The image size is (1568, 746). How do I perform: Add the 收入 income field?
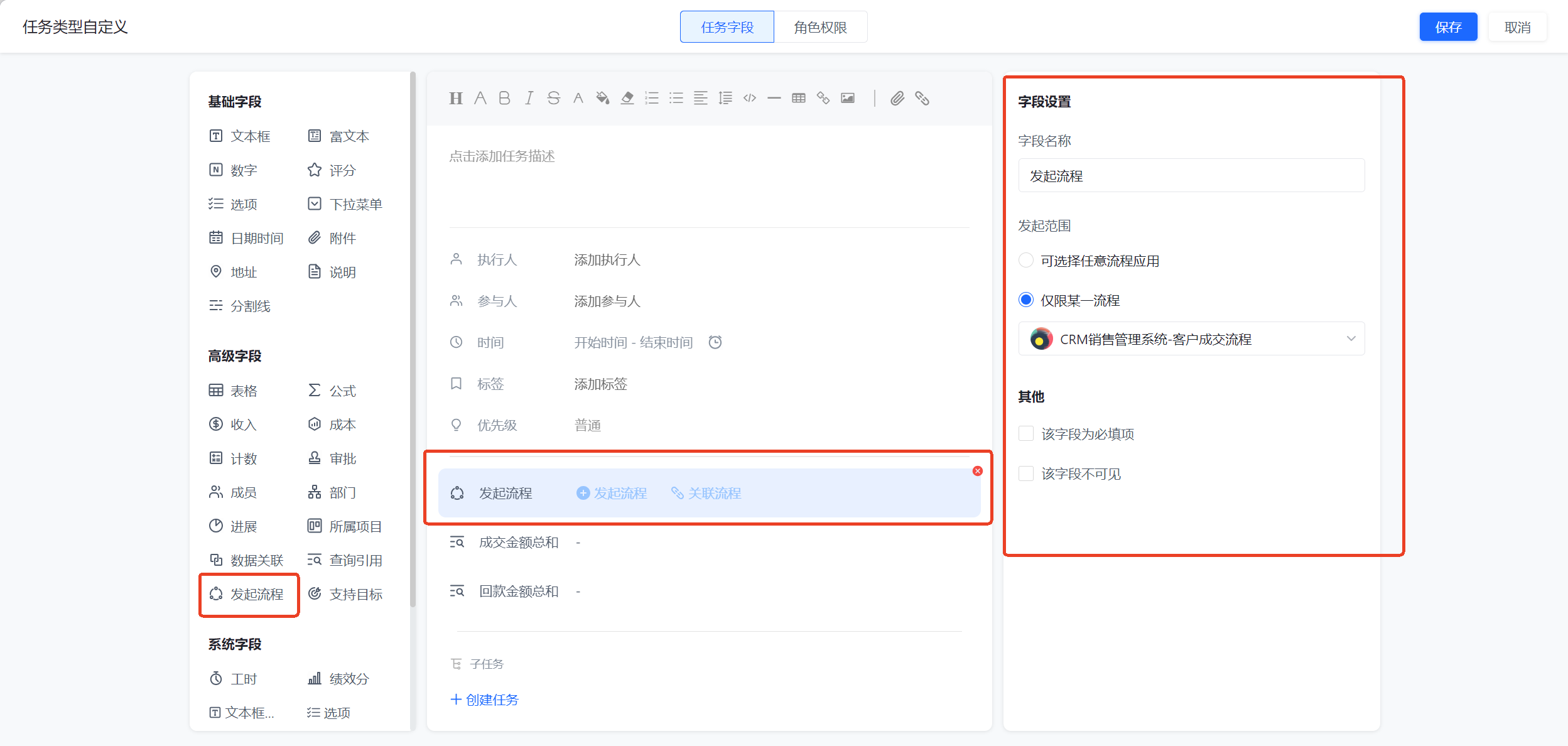tap(233, 424)
